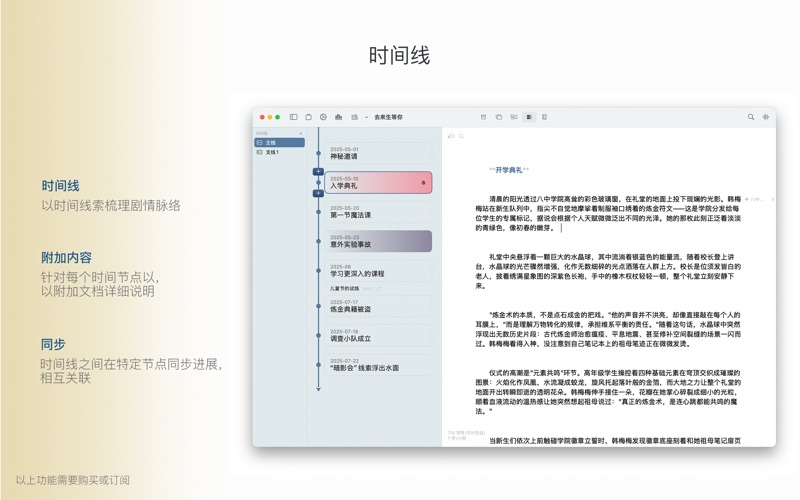Click the notebook page icon in toolbar
This screenshot has width=800, height=500.
click(x=544, y=117)
